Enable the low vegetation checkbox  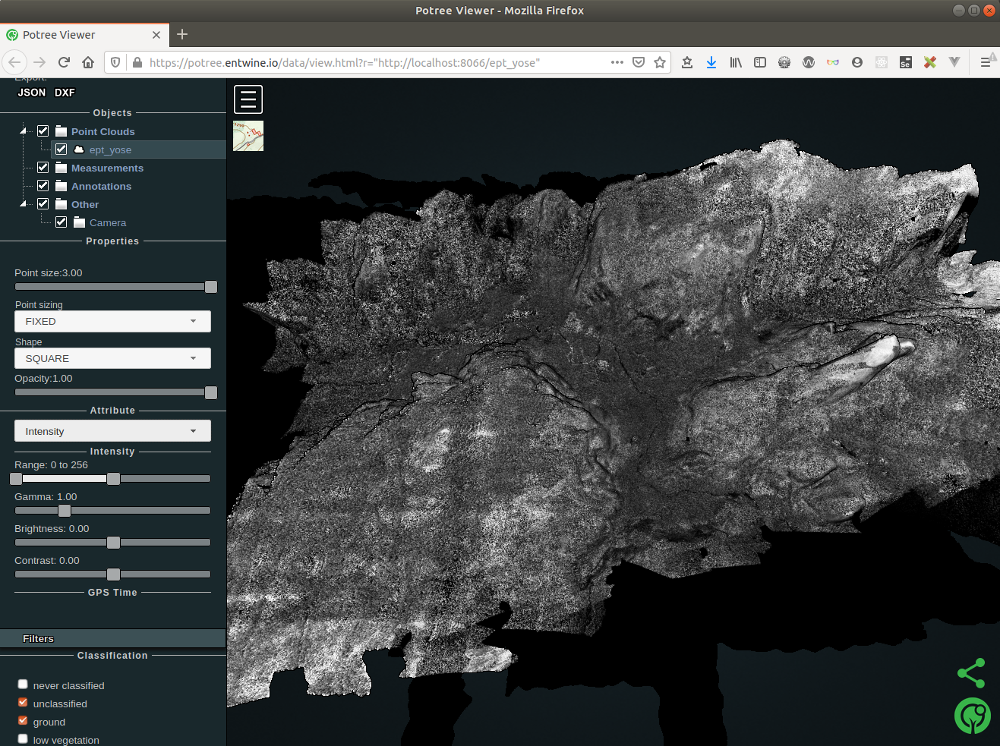pos(23,738)
